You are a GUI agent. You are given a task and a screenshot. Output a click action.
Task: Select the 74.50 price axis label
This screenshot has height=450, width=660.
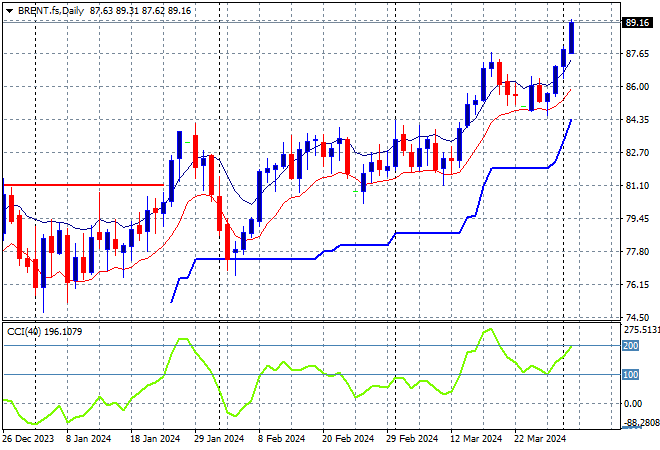coord(637,317)
